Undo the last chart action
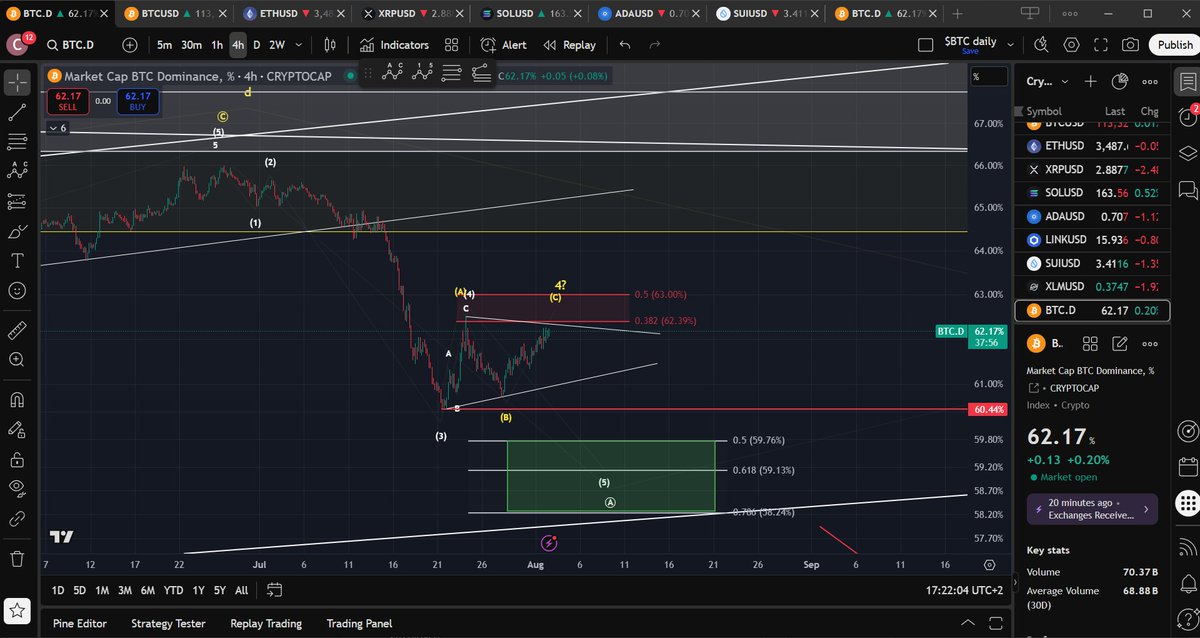The height and width of the screenshot is (638, 1200). point(625,45)
